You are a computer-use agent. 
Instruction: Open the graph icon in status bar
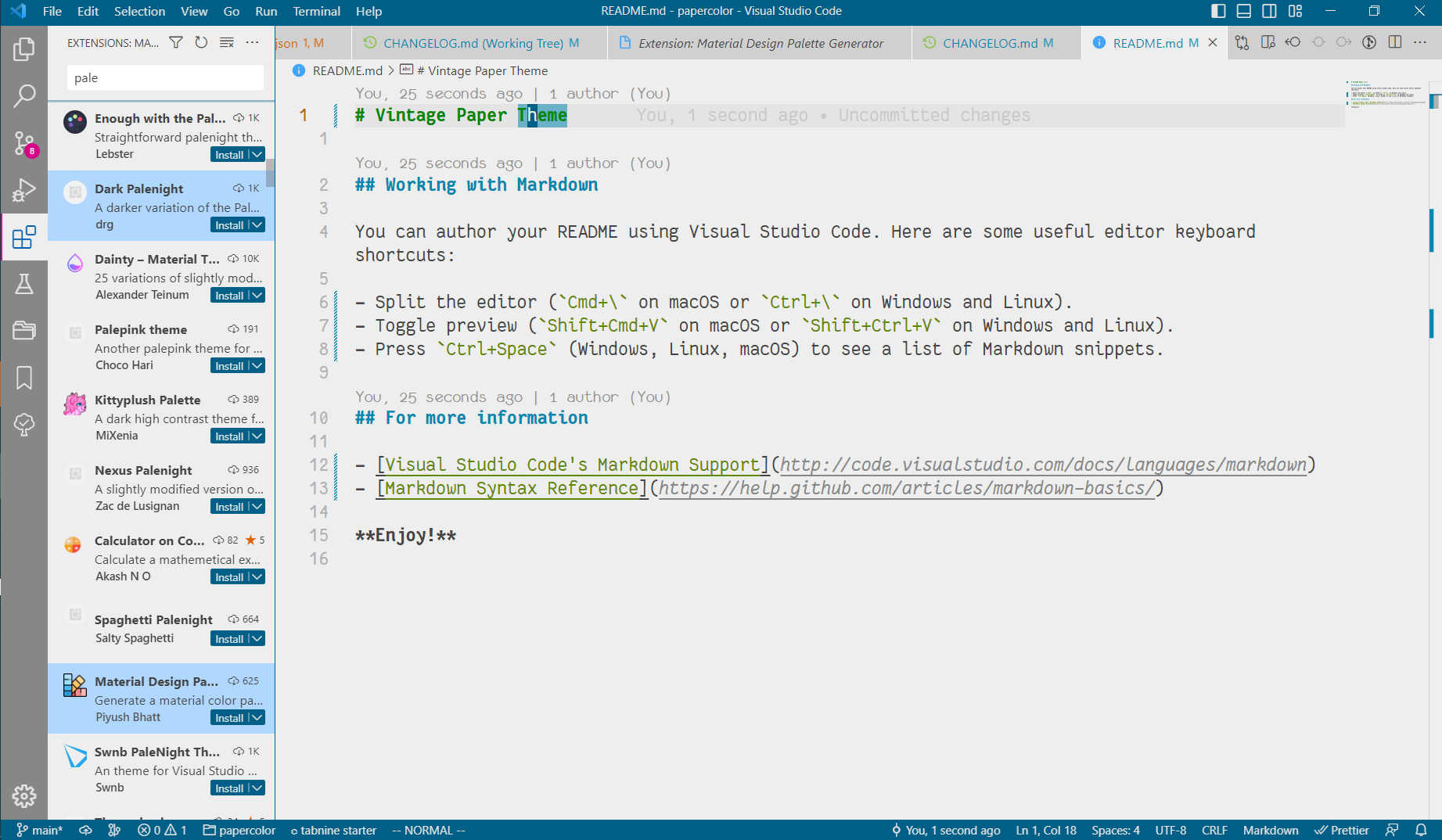click(114, 830)
